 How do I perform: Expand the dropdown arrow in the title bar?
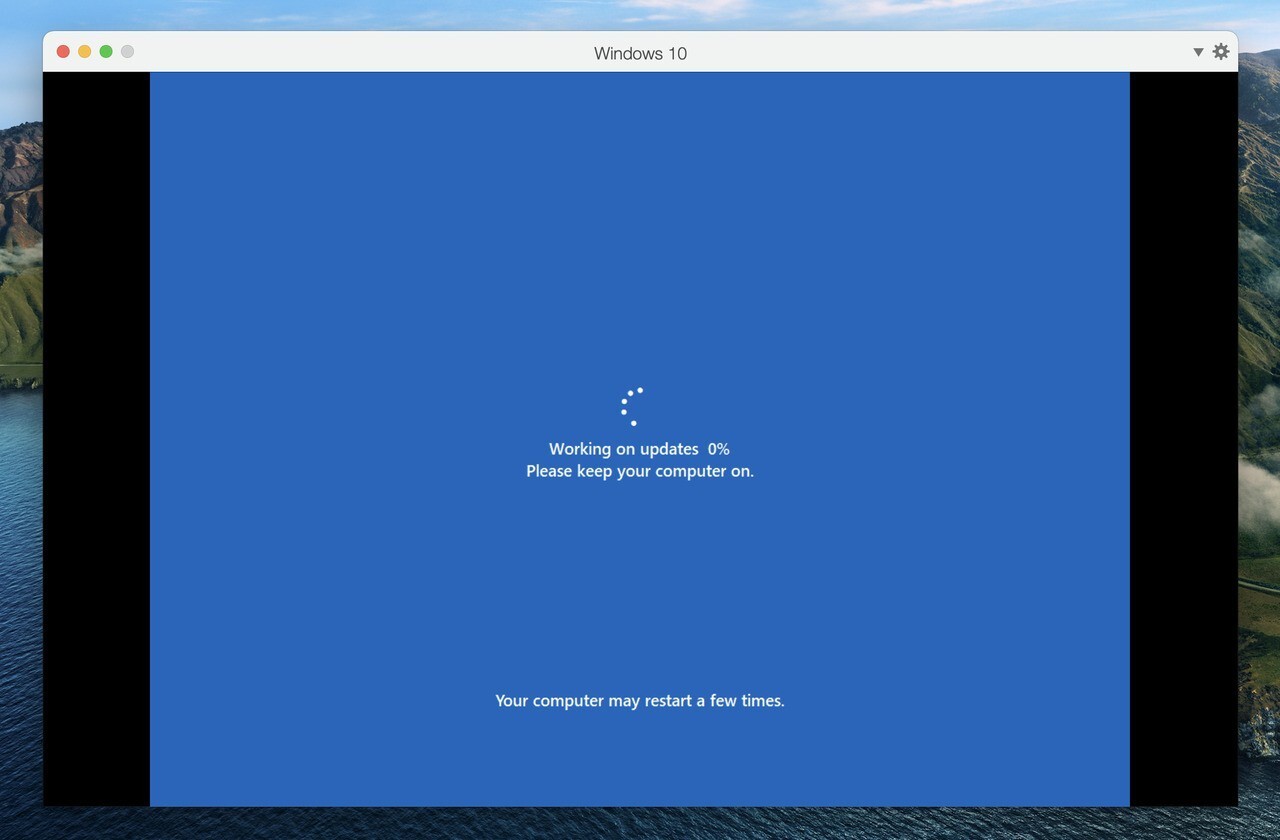coord(1198,52)
